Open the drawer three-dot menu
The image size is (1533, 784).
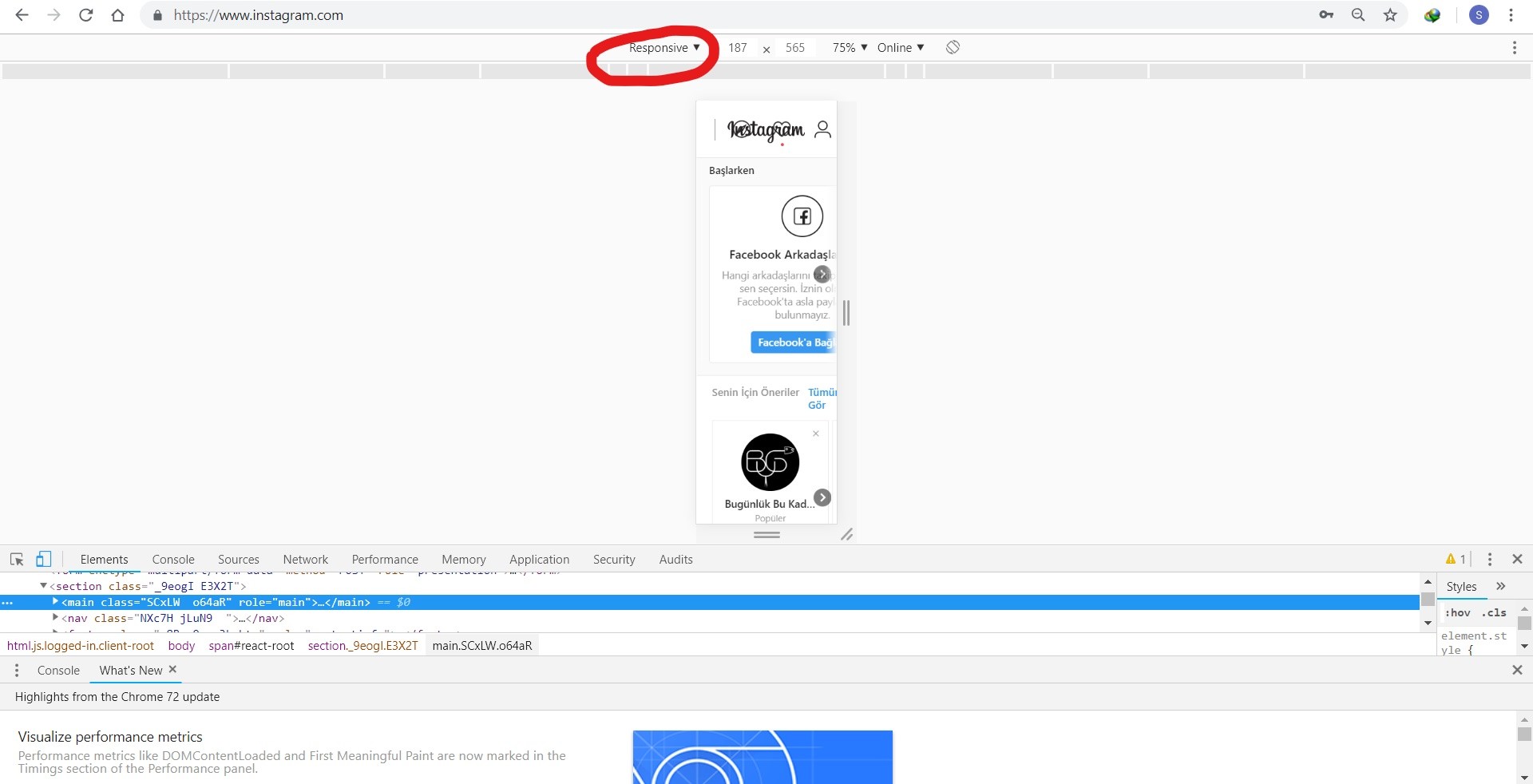(17, 670)
